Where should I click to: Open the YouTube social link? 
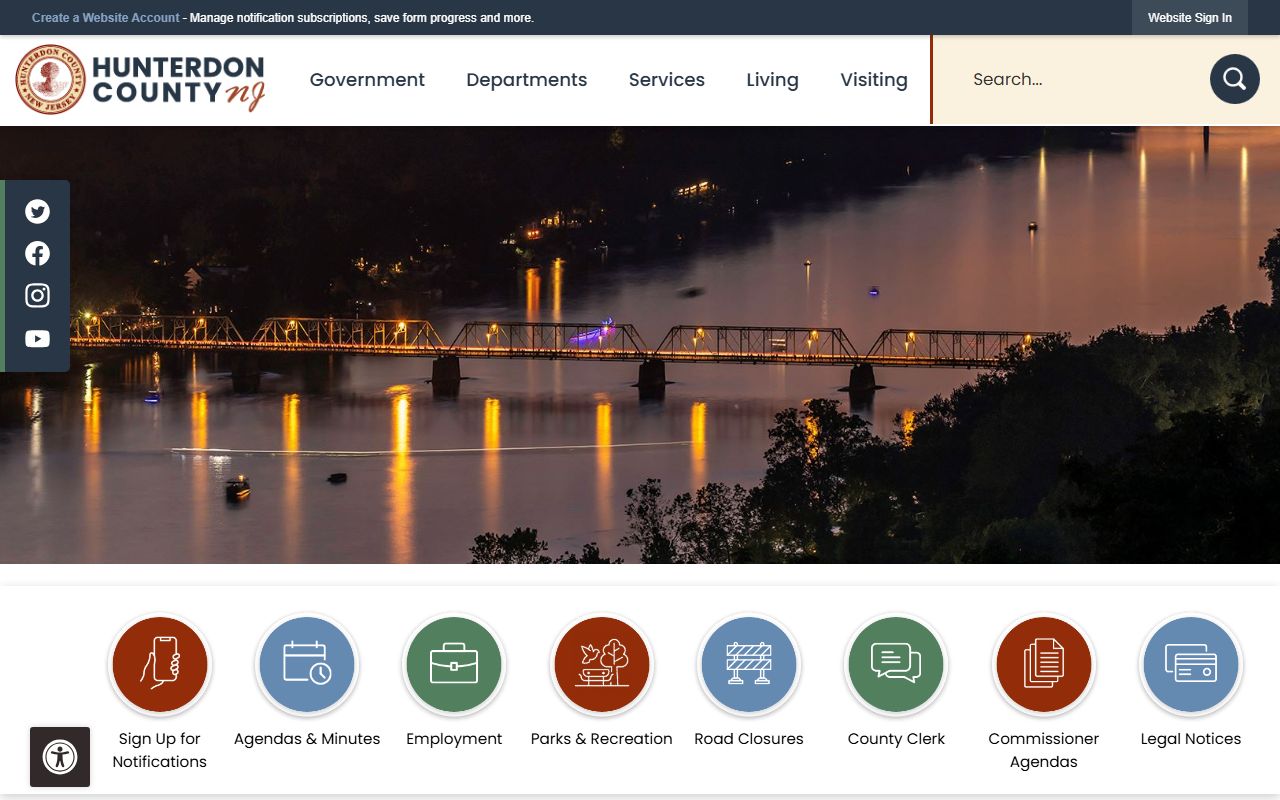(x=37, y=339)
